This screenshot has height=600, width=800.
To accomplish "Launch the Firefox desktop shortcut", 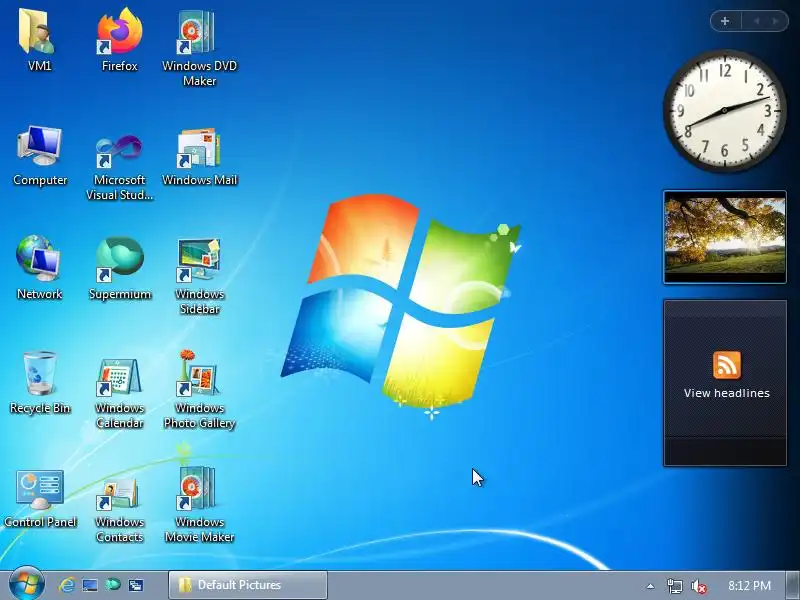I will click(119, 39).
